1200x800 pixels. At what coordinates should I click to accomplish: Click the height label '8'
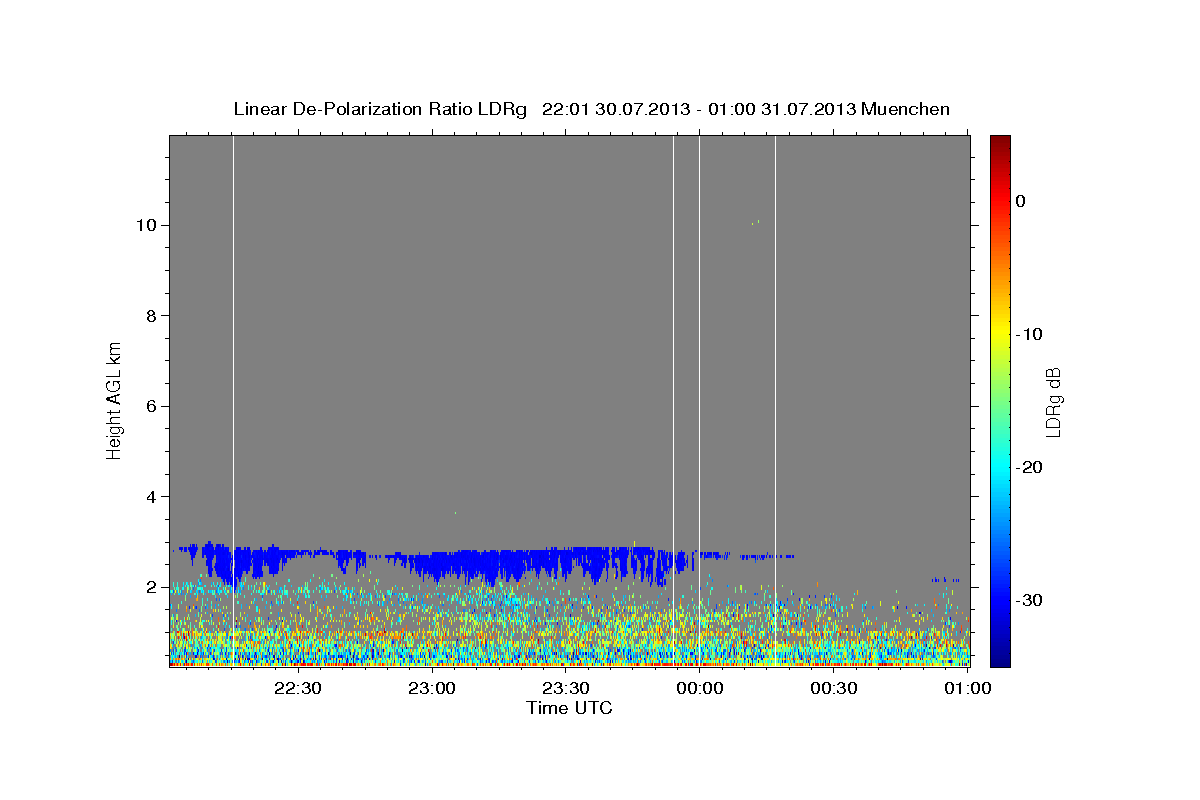[x=151, y=316]
